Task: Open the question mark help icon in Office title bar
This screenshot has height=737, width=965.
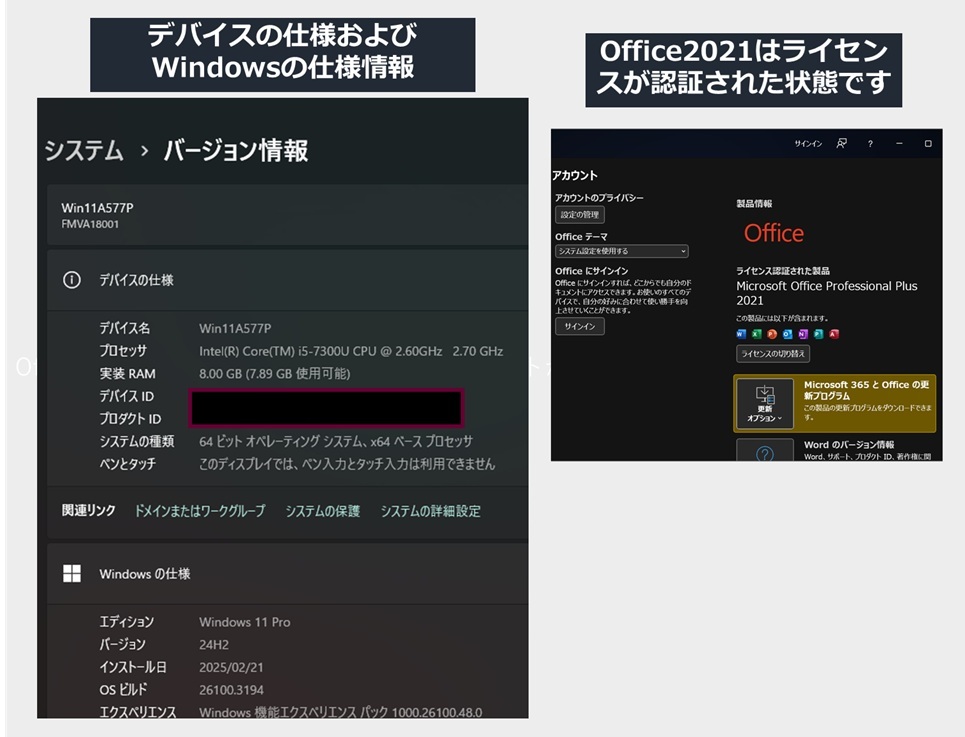Action: point(870,143)
